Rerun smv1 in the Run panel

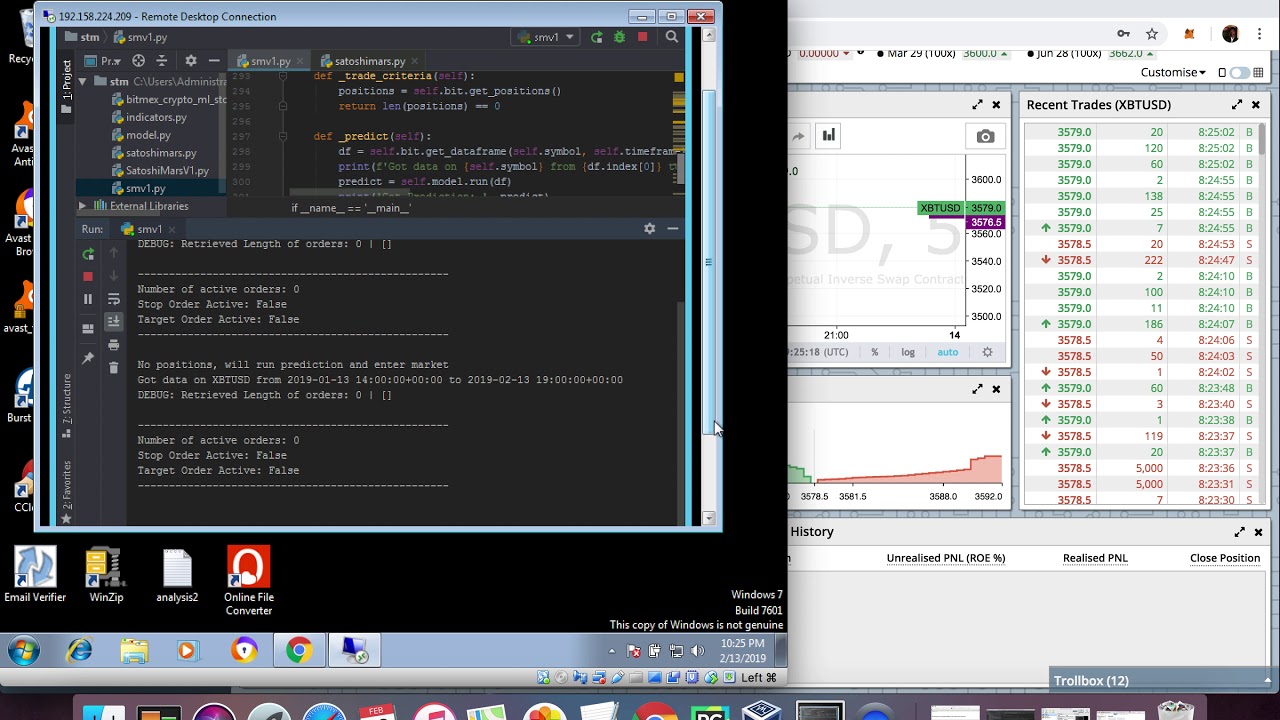pyautogui.click(x=88, y=254)
